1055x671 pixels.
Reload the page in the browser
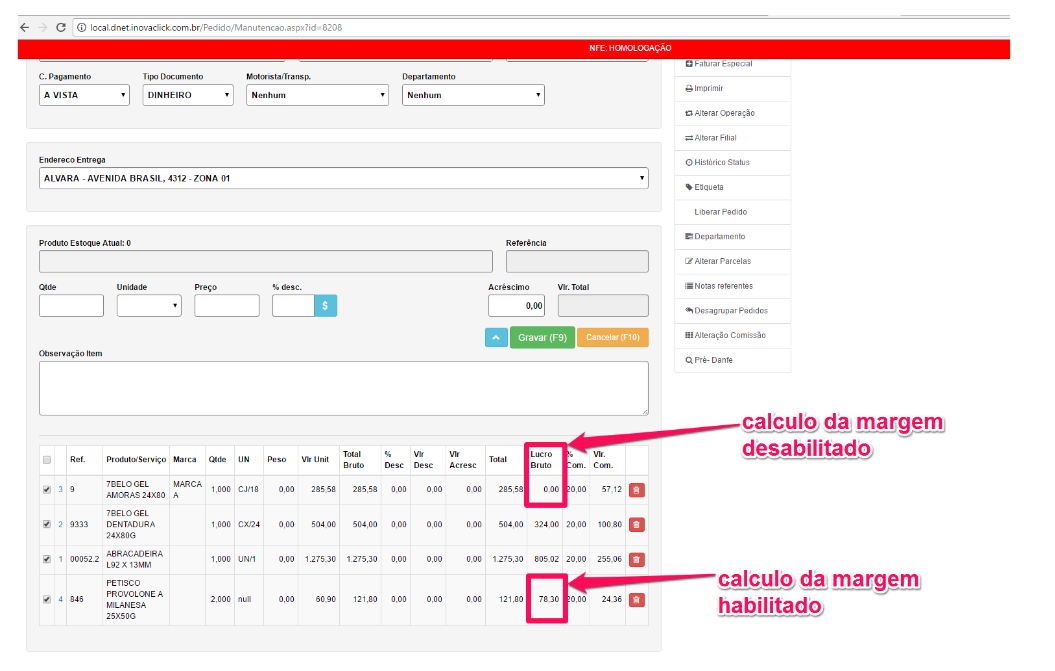61,27
